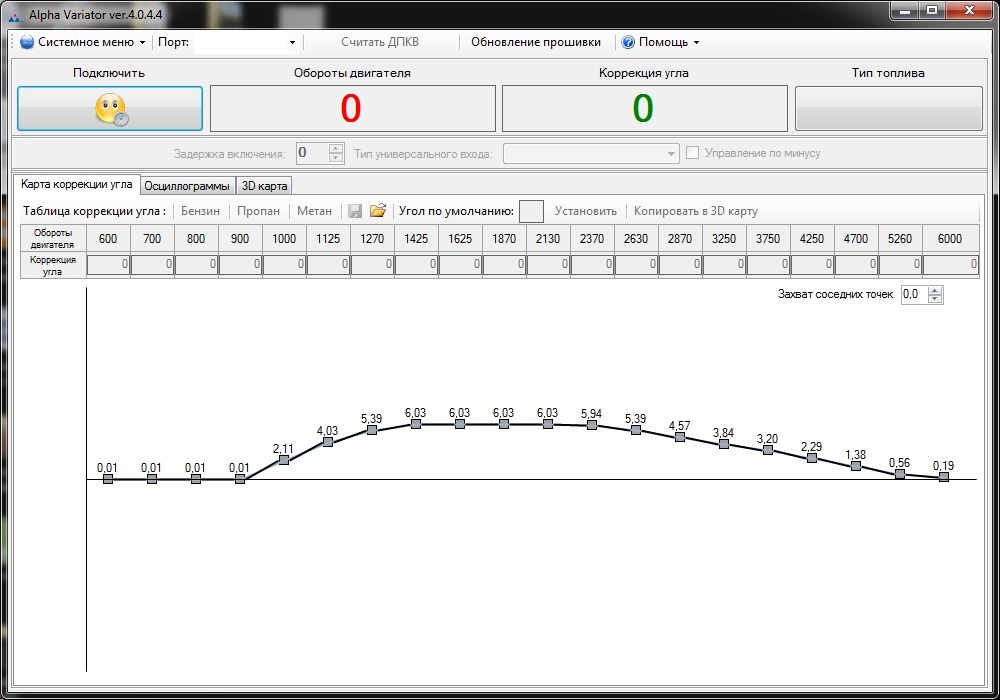Viewport: 1000px width, 700px height.
Task: Click the Обновление прошивки button
Action: [536, 42]
